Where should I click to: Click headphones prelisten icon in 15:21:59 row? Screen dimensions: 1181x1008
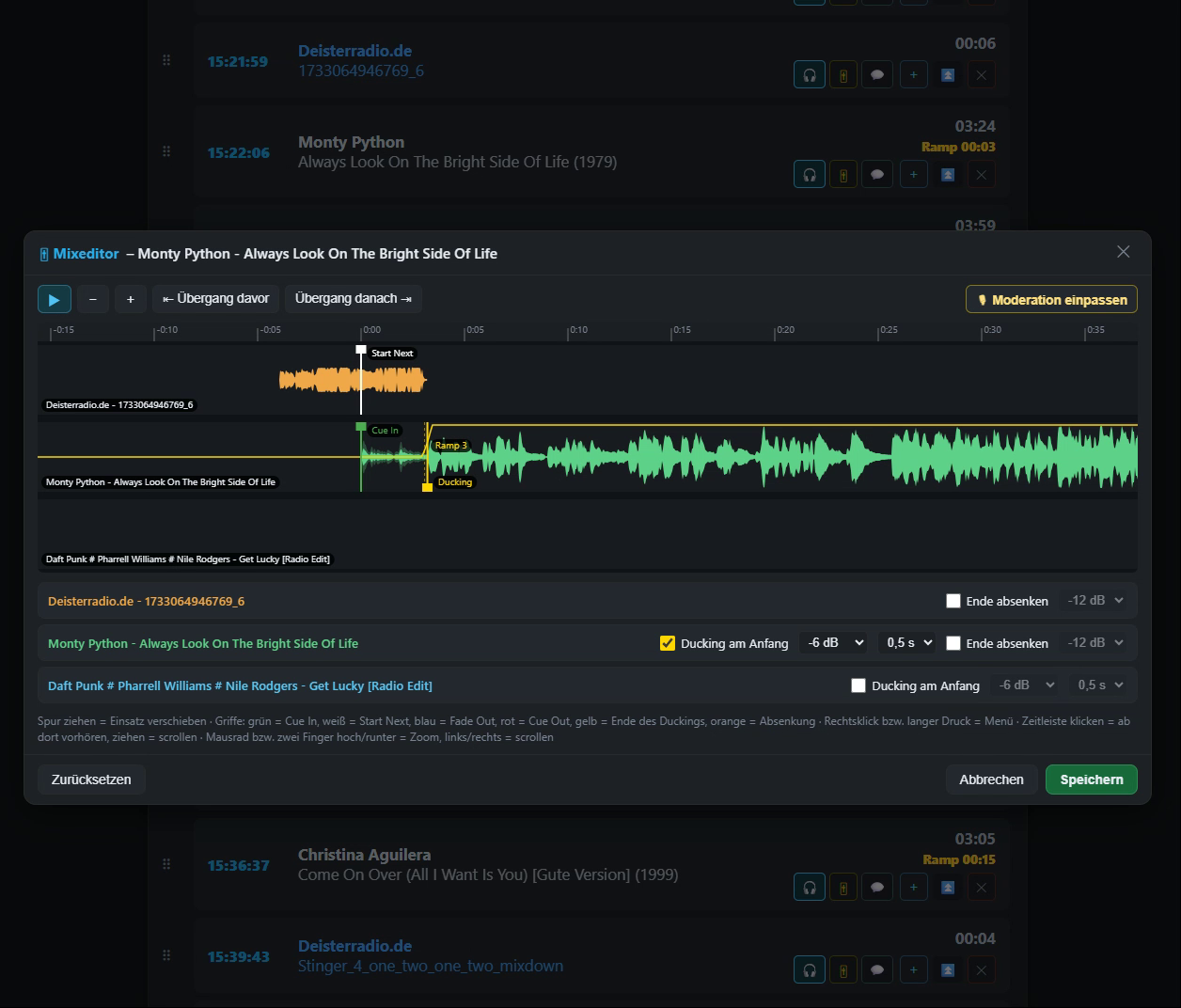point(810,75)
